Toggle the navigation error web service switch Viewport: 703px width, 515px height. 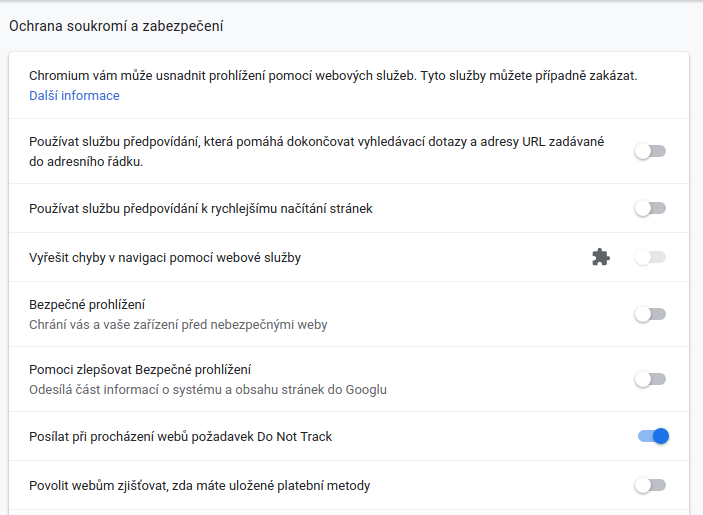click(x=650, y=257)
